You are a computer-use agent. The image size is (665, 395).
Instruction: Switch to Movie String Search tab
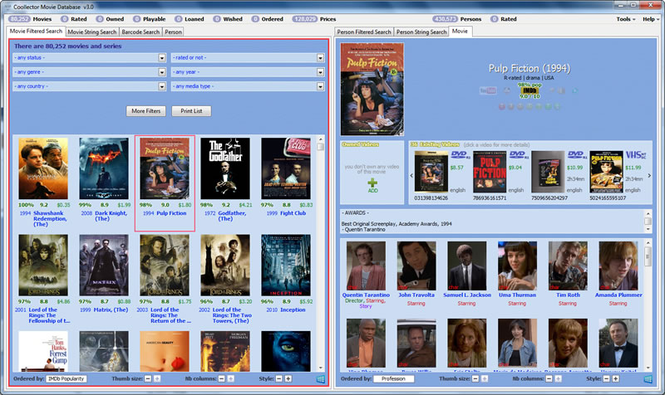point(92,32)
